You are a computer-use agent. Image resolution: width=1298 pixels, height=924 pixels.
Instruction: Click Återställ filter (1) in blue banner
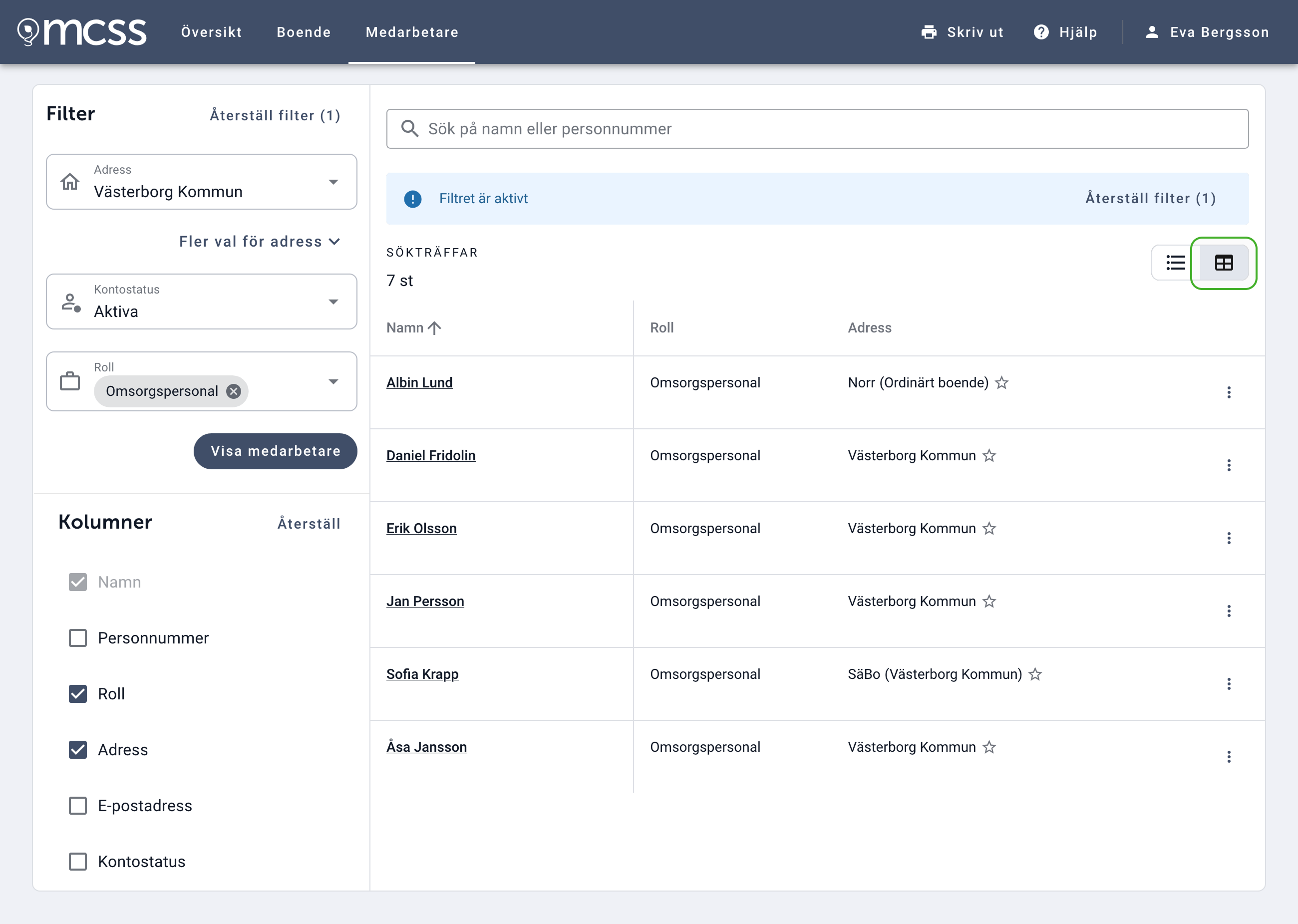click(1151, 199)
